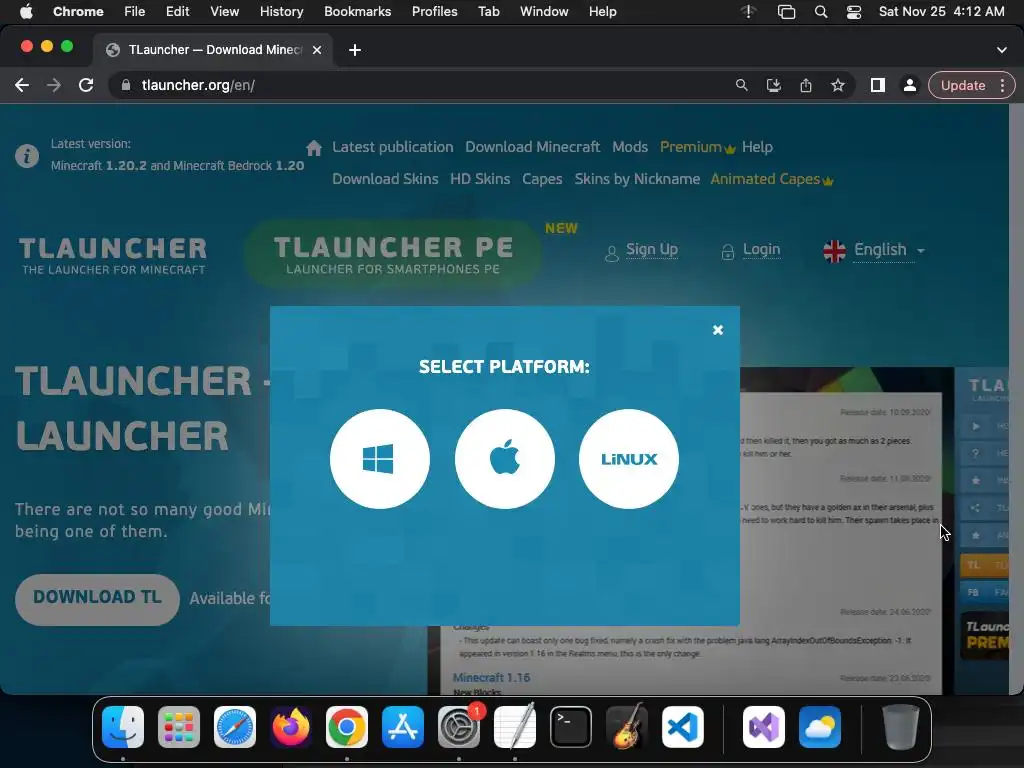This screenshot has width=1024, height=768.
Task: Open Download Minecraft link
Action: tap(532, 147)
